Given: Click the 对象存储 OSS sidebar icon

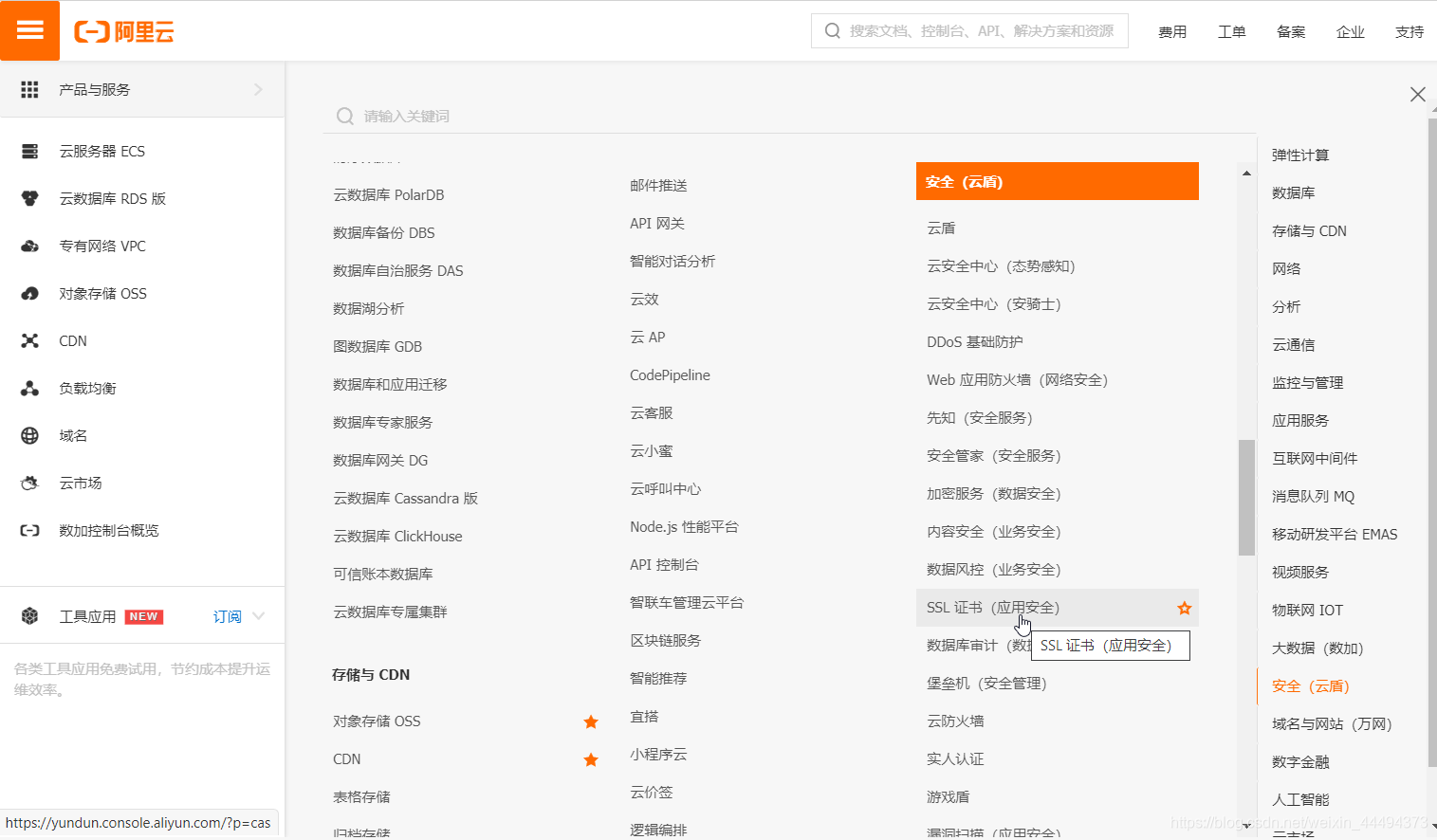Looking at the screenshot, I should [x=30, y=294].
